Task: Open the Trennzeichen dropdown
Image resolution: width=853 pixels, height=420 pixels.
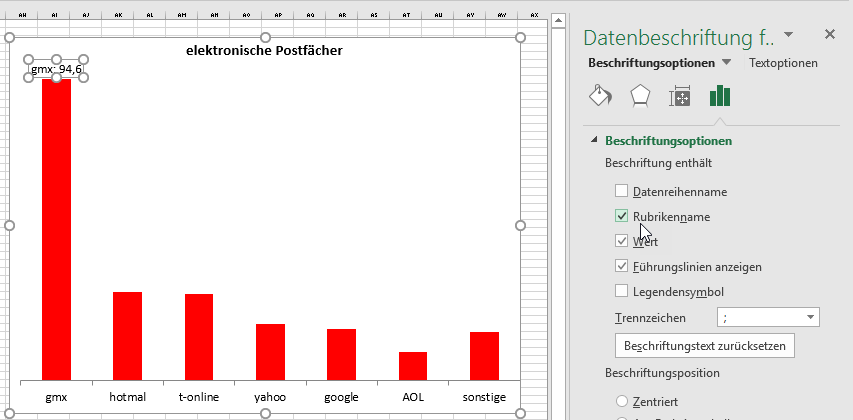Action: pyautogui.click(x=810, y=318)
